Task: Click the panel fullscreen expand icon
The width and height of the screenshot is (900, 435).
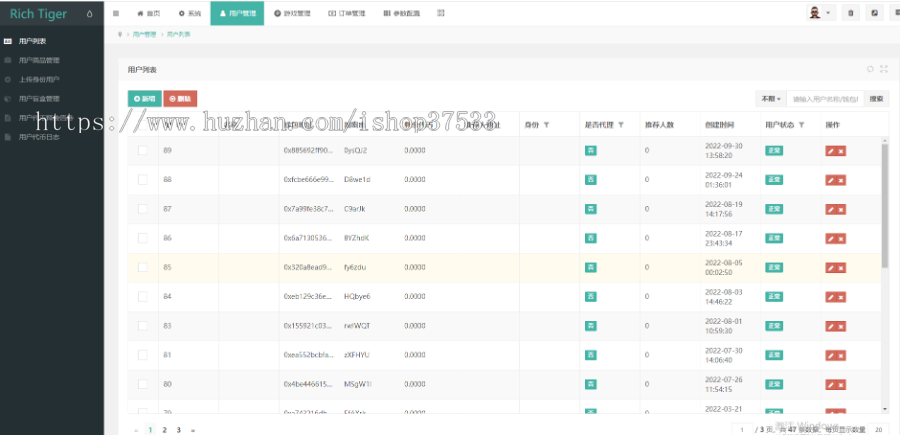Action: tap(884, 69)
